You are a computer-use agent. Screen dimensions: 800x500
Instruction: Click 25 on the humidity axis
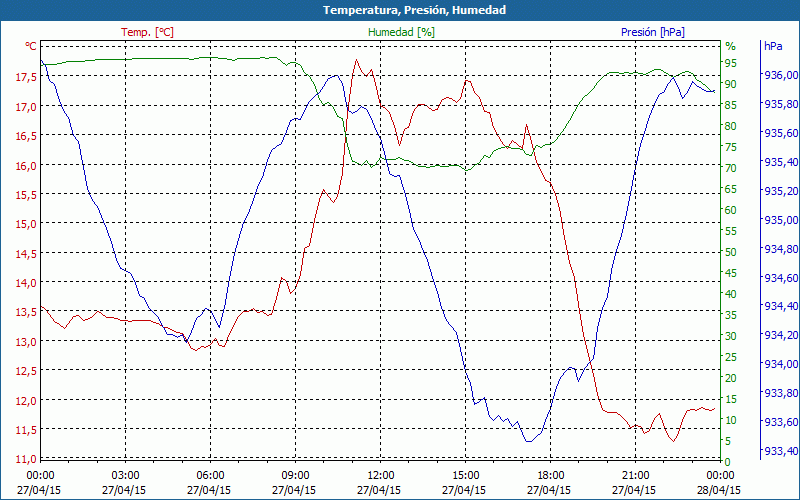731,357
